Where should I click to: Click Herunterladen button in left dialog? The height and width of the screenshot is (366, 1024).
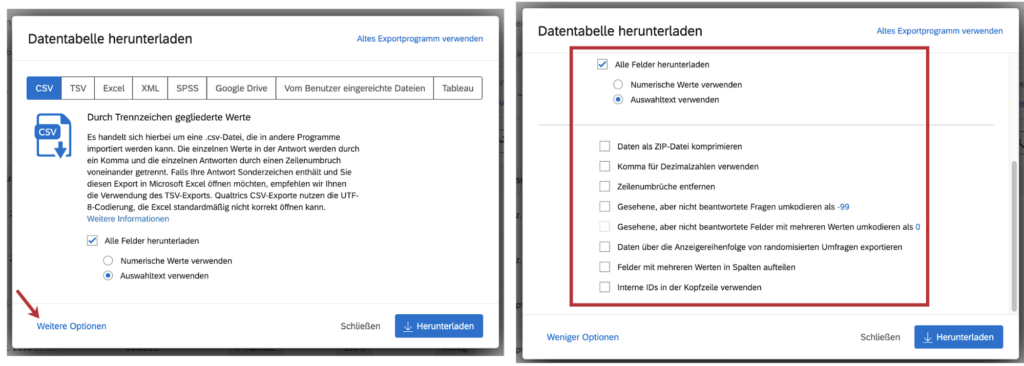click(439, 325)
